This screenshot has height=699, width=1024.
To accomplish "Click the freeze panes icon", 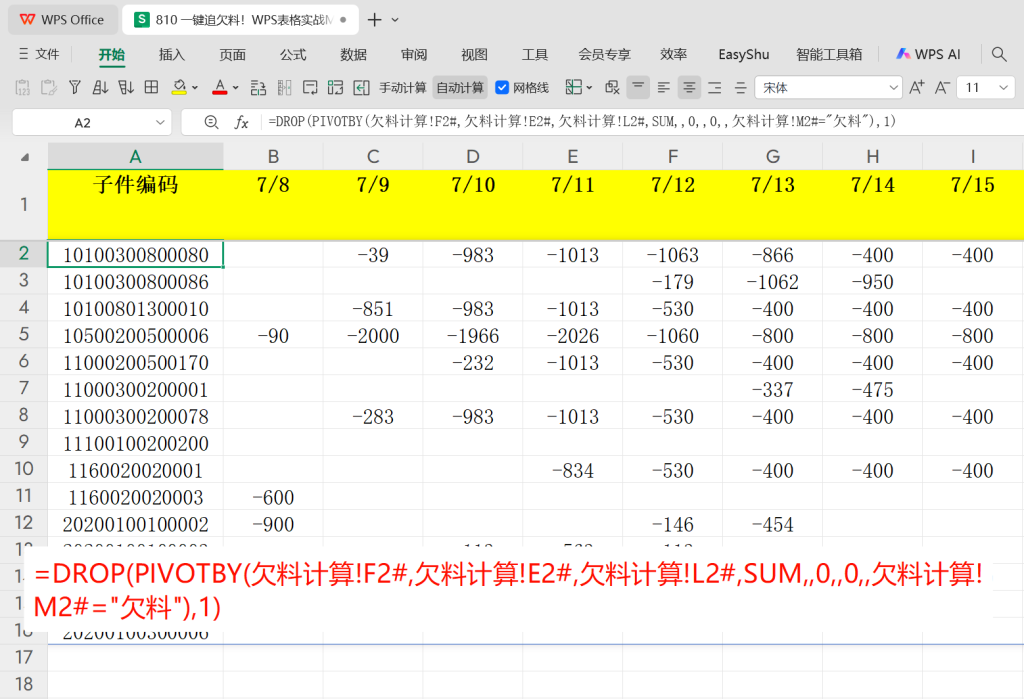I will click(x=336, y=88).
